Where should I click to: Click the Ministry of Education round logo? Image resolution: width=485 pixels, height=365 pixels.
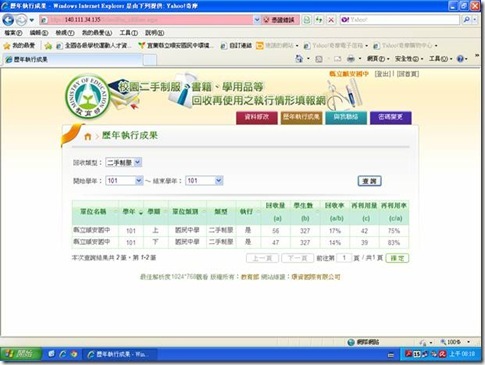(x=88, y=97)
